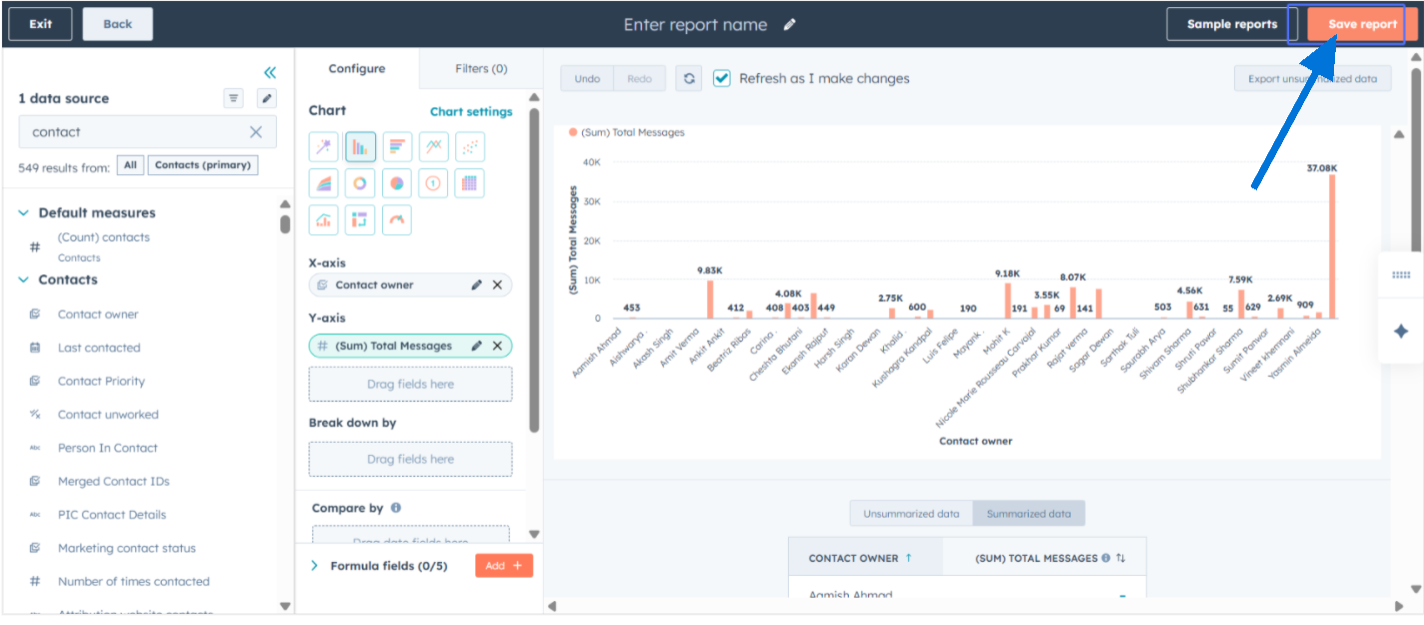Select the Person In Contact field
The height and width of the screenshot is (625, 1424).
[108, 448]
